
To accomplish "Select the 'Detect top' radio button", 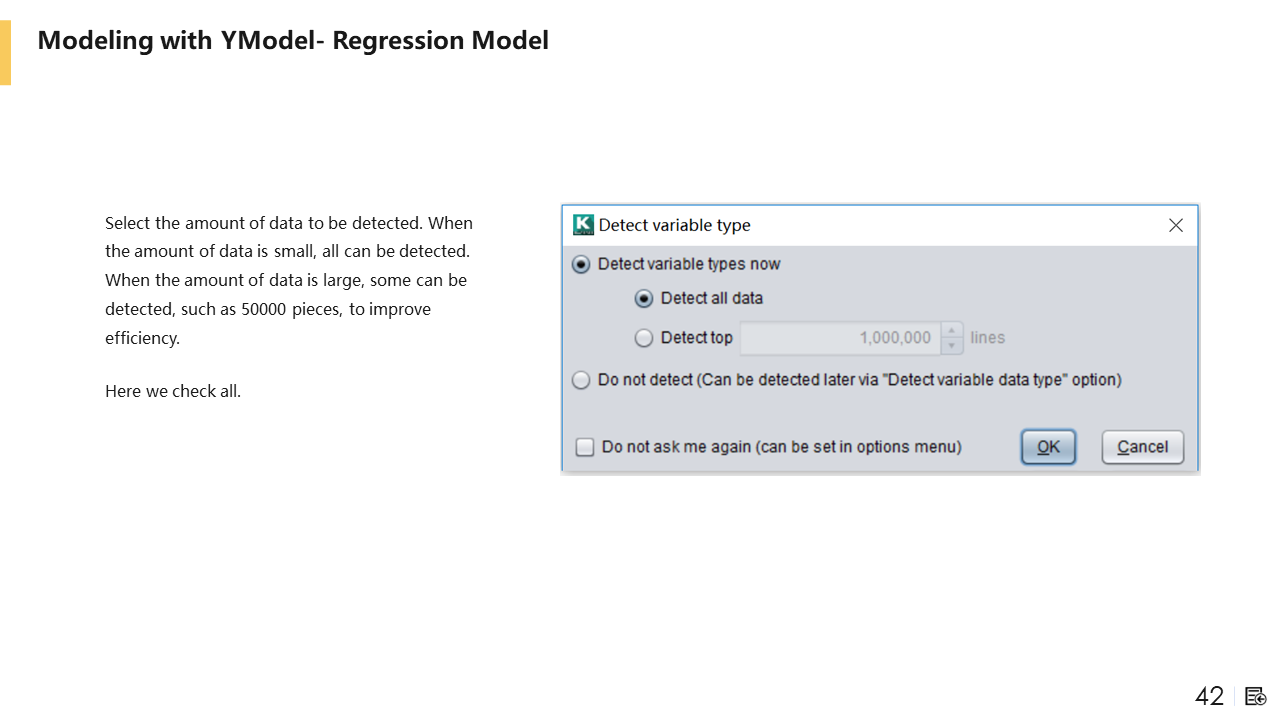I will pyautogui.click(x=644, y=338).
